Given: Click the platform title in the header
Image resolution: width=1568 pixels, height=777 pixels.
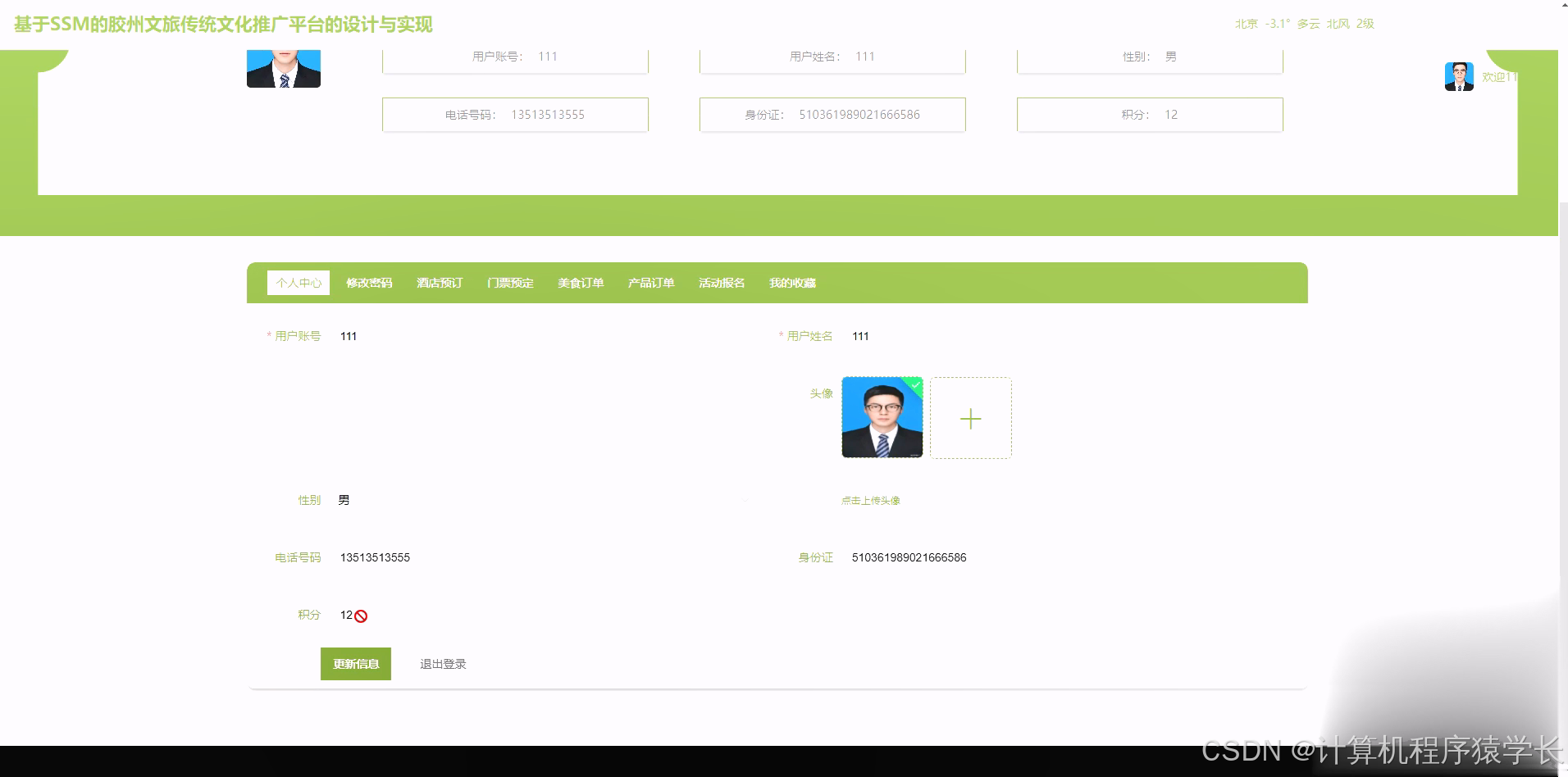Looking at the screenshot, I should click(x=222, y=24).
